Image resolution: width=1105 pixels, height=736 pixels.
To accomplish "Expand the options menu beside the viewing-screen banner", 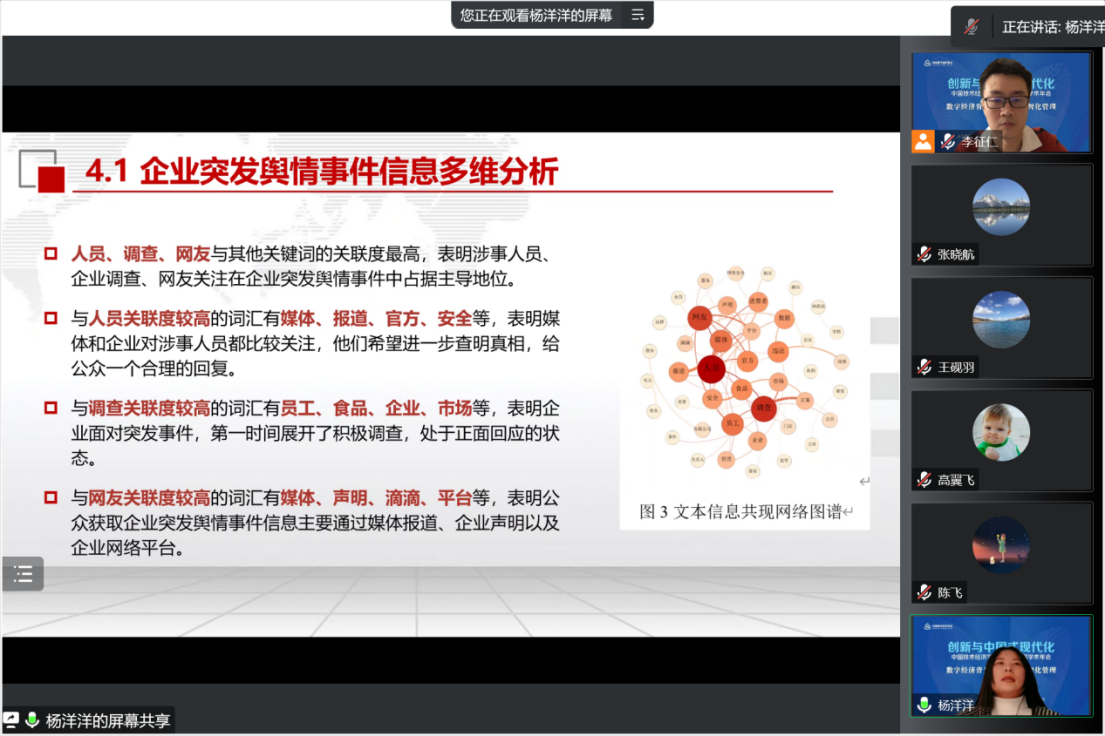I will pyautogui.click(x=638, y=15).
